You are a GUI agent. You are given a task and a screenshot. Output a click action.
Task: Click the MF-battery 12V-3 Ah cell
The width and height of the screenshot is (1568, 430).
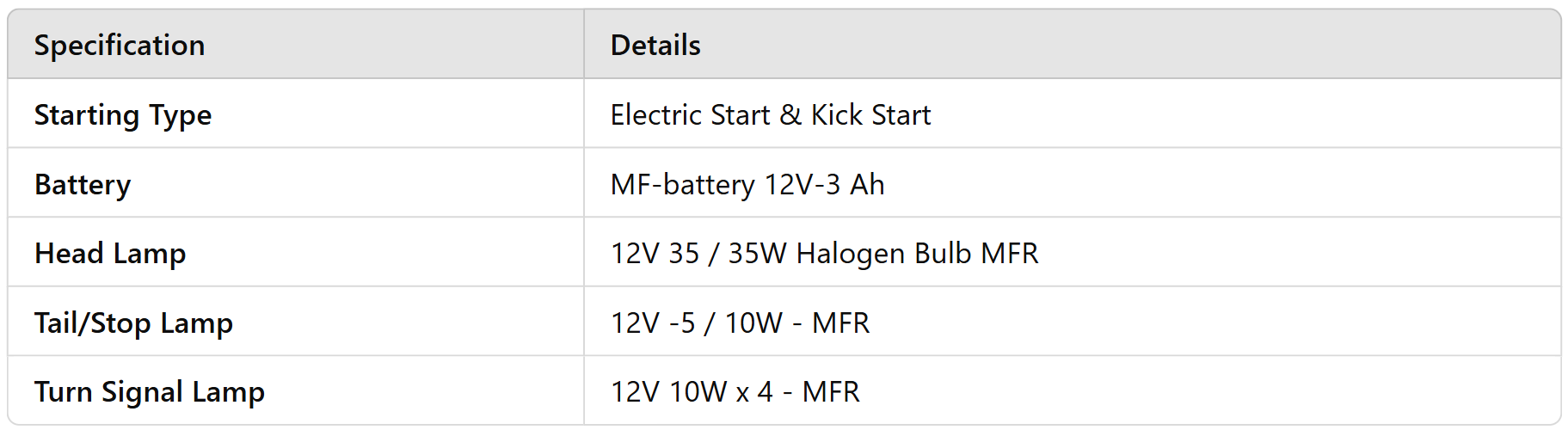(x=747, y=185)
